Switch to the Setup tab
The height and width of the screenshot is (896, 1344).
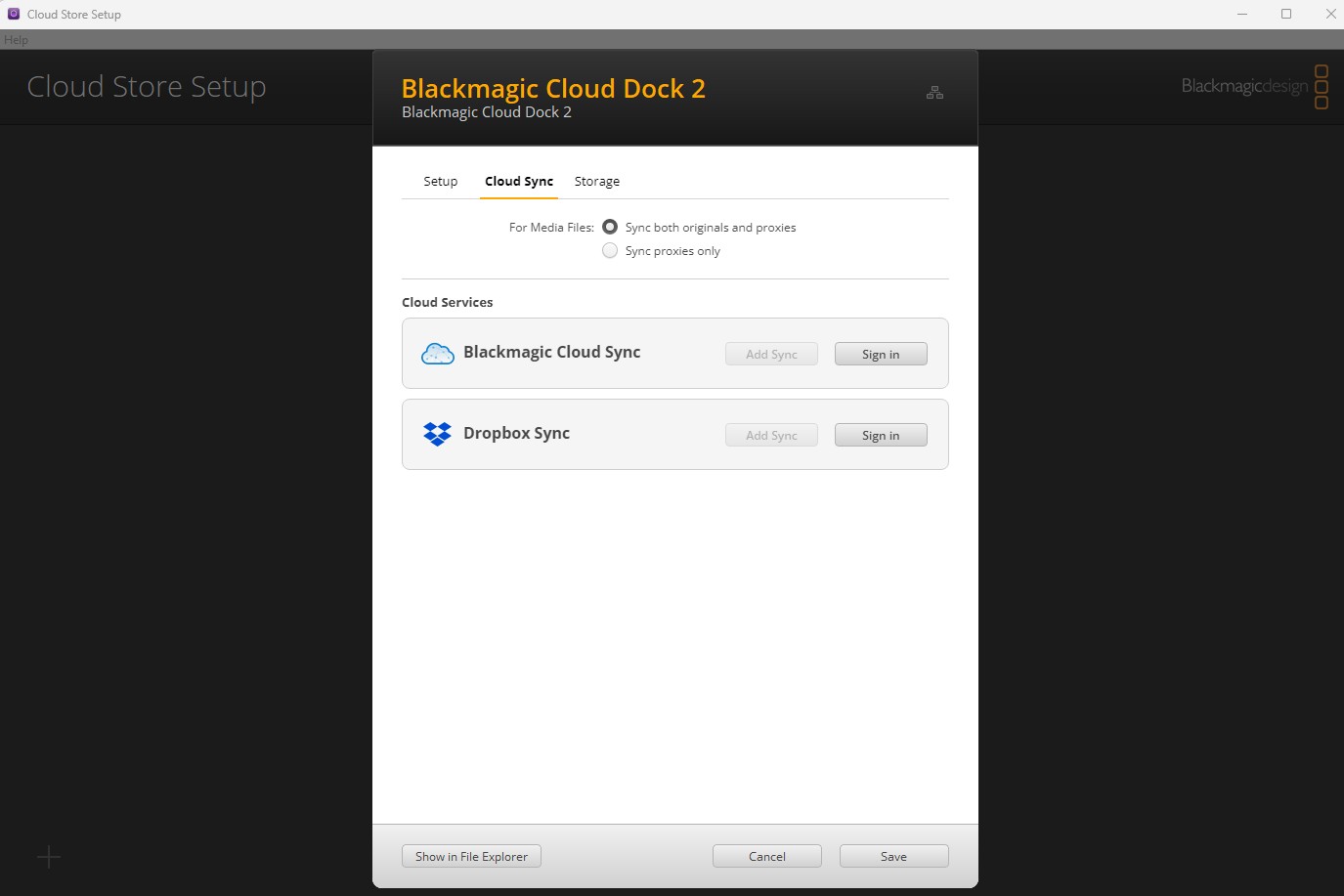point(440,182)
